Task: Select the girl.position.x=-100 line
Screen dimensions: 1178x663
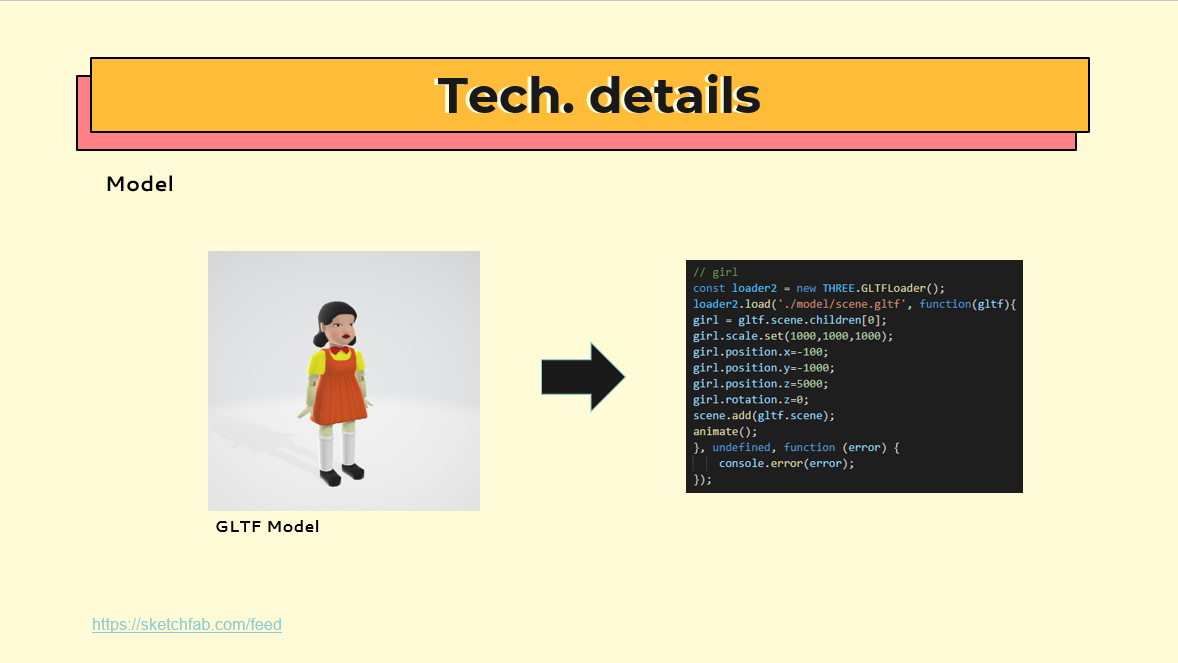Action: coord(760,351)
